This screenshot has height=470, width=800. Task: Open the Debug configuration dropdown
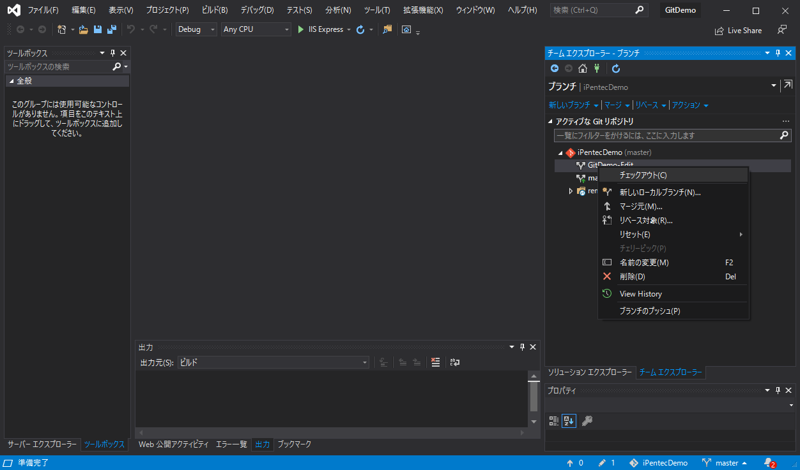coord(196,30)
